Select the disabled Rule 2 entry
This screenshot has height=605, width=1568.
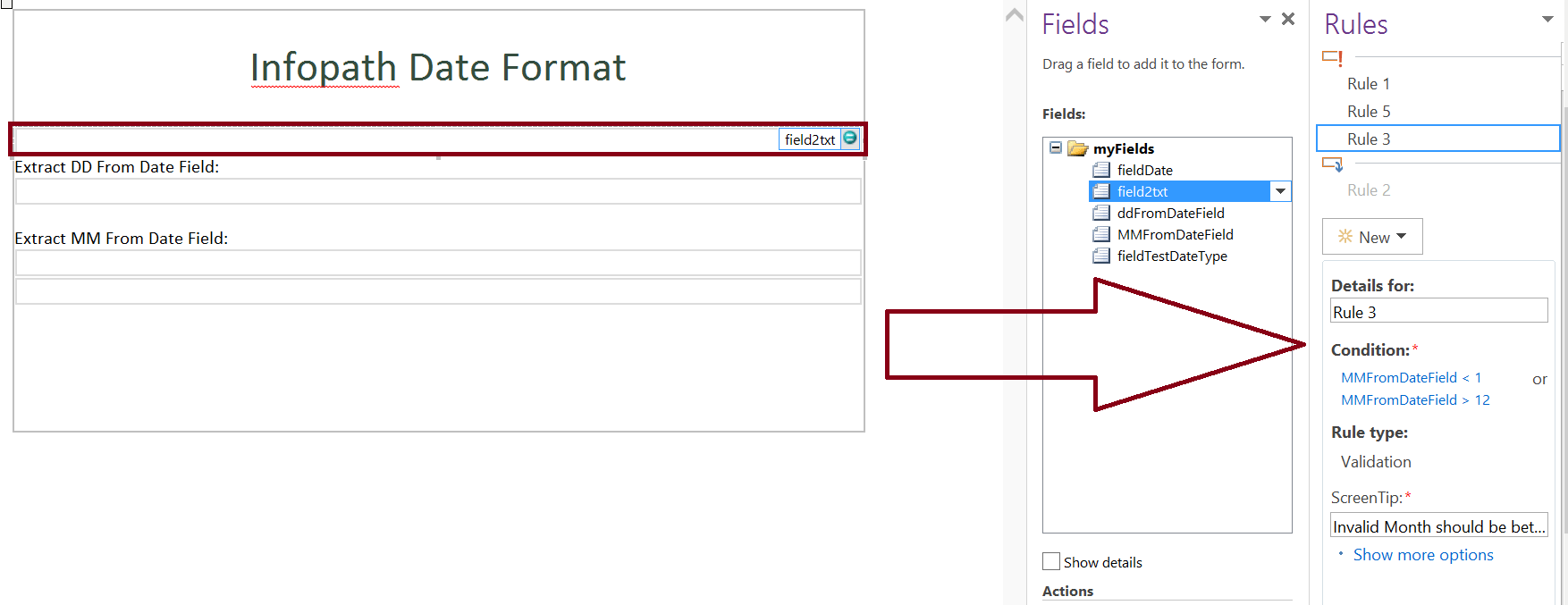[1369, 189]
